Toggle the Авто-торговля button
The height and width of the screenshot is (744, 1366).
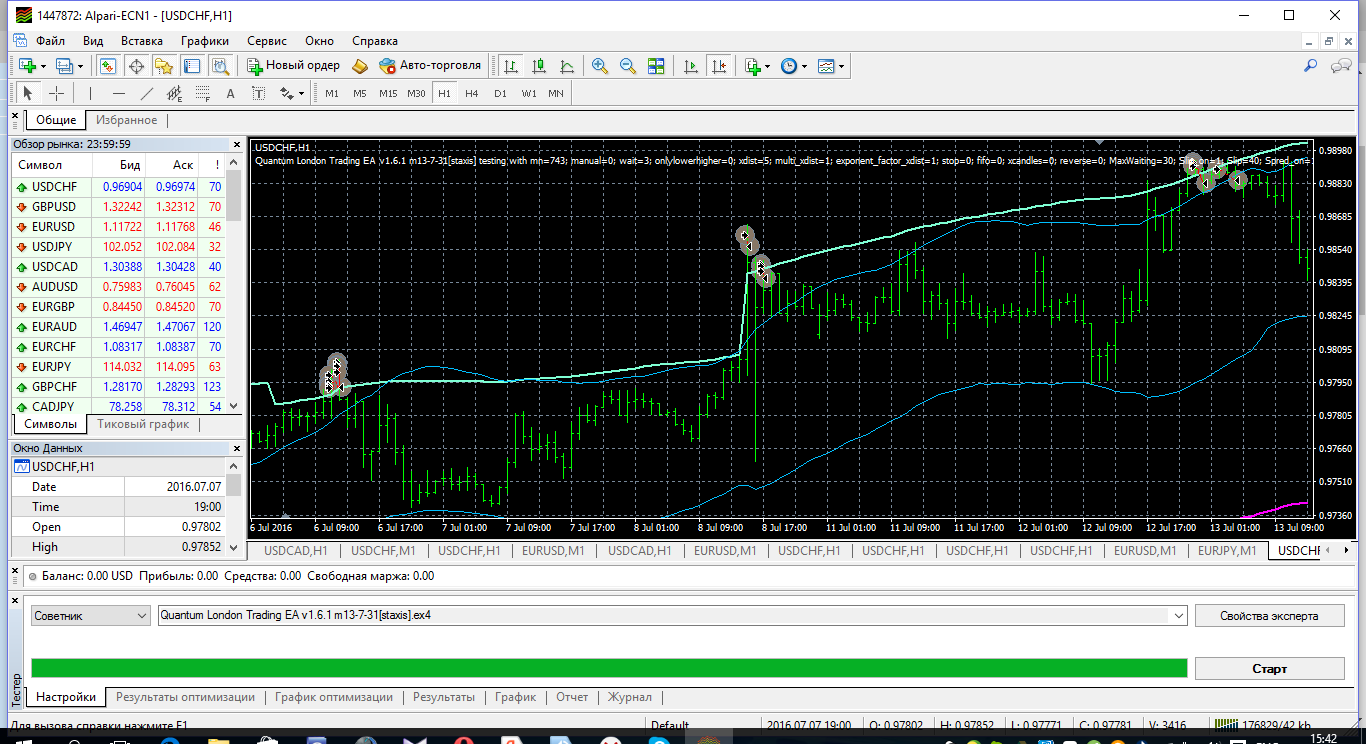(x=430, y=65)
